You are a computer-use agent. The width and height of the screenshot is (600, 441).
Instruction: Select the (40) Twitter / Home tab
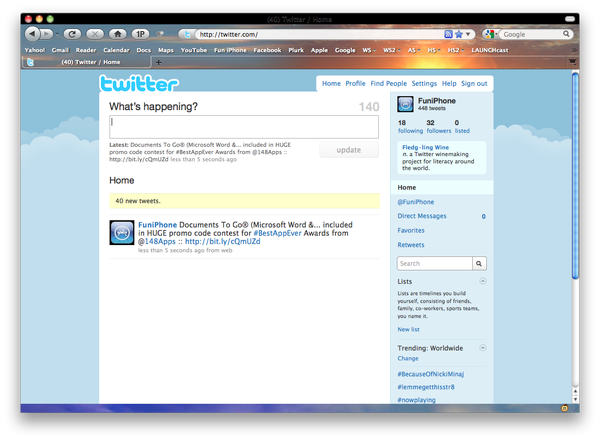pyautogui.click(x=86, y=62)
